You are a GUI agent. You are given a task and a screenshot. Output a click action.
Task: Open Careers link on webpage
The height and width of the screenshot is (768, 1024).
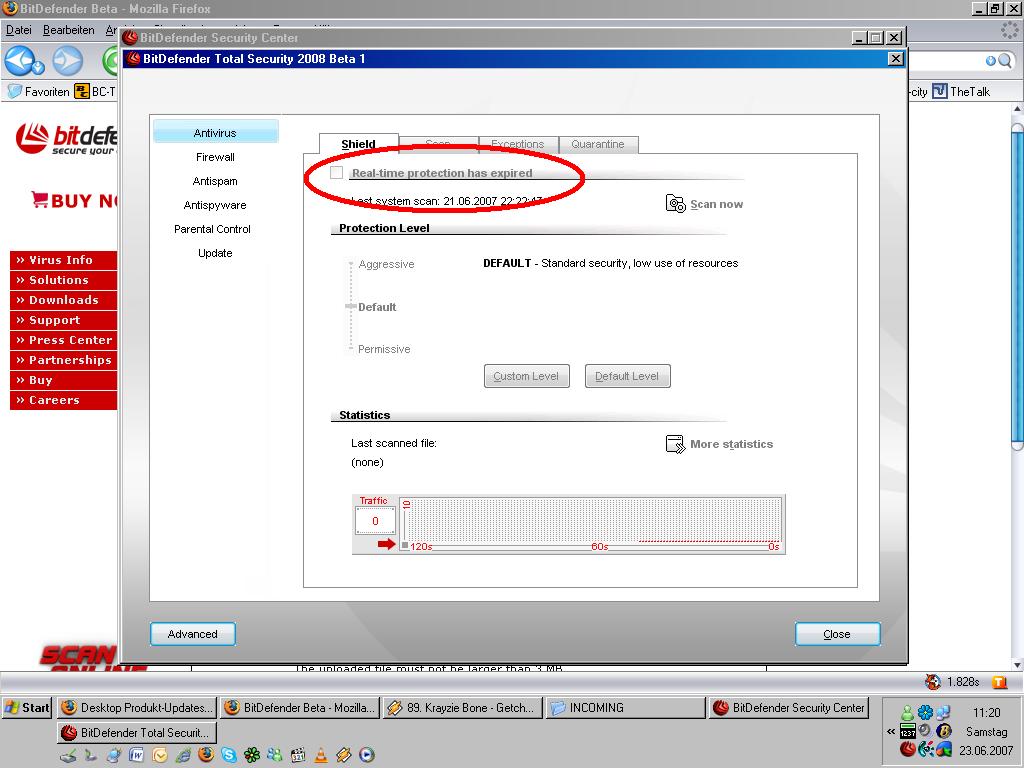pos(63,400)
